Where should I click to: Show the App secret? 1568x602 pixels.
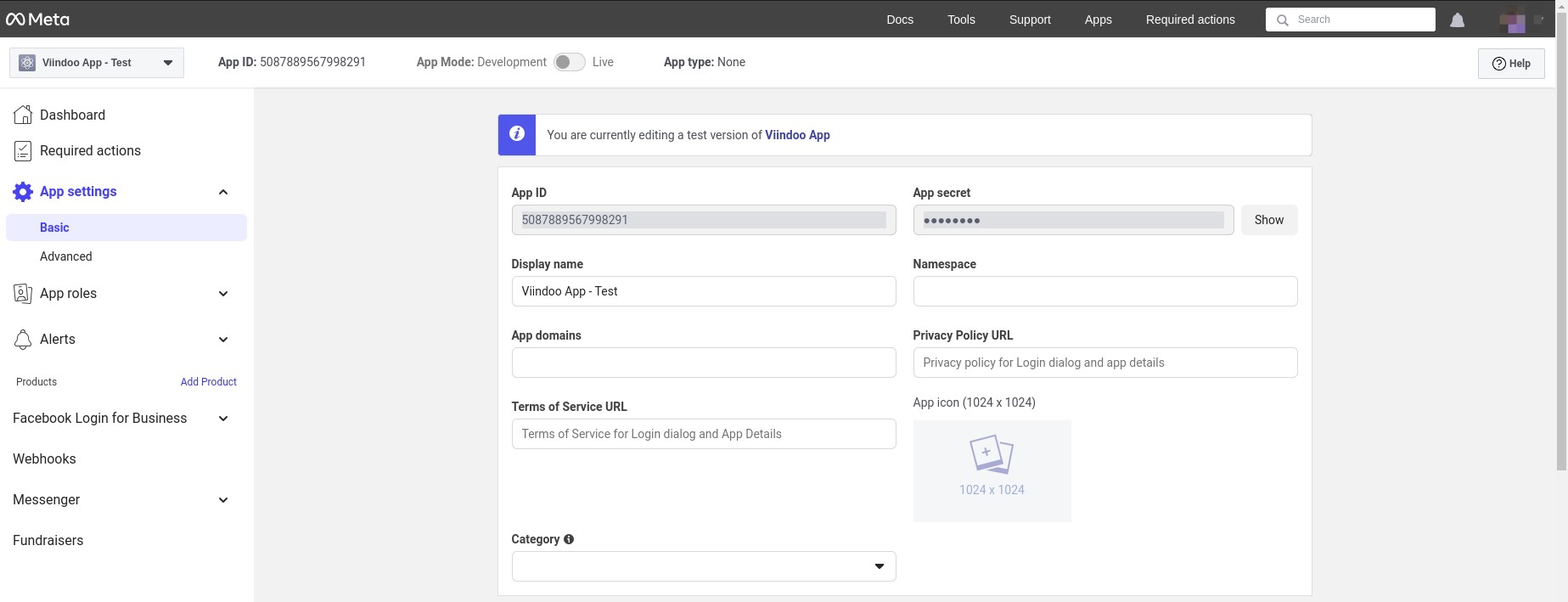1269,220
